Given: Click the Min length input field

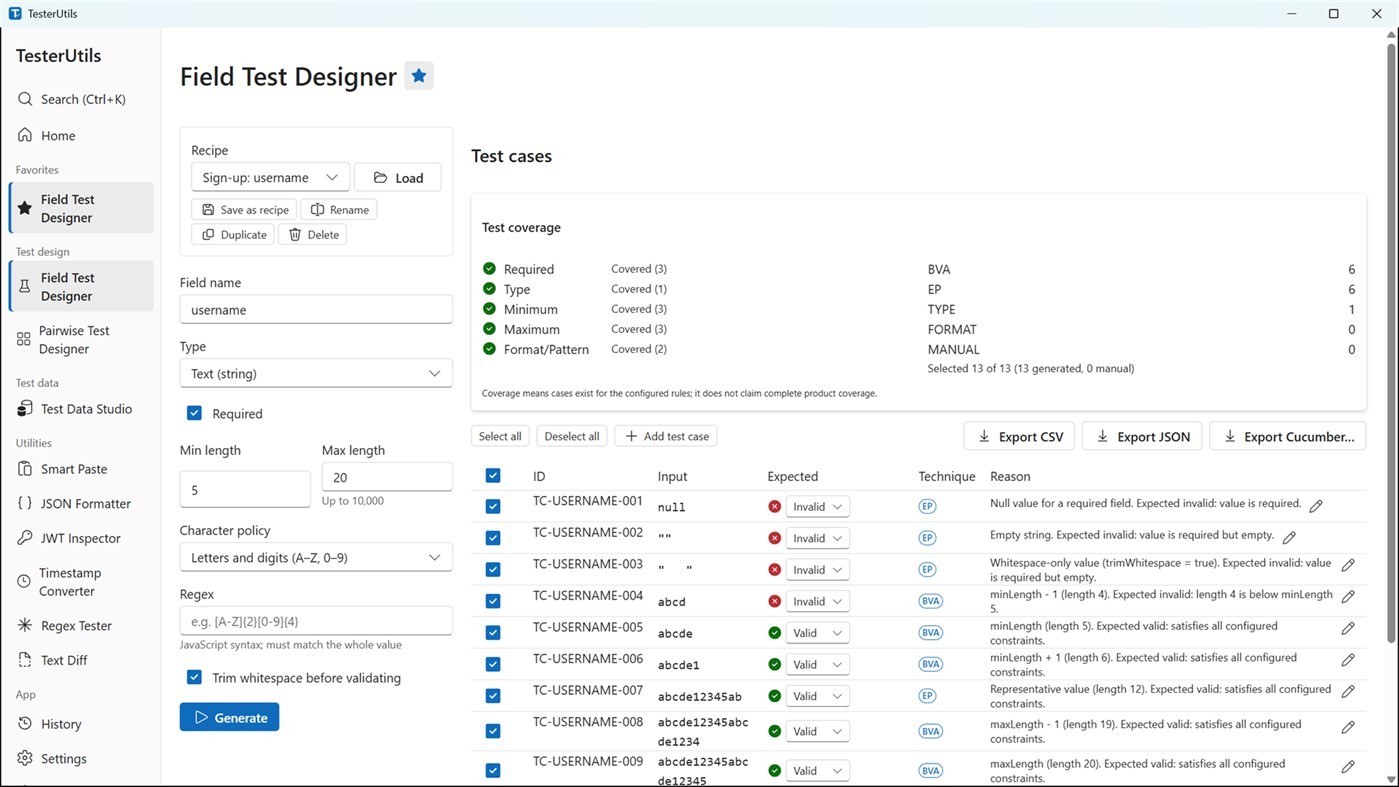Looking at the screenshot, I should (245, 489).
